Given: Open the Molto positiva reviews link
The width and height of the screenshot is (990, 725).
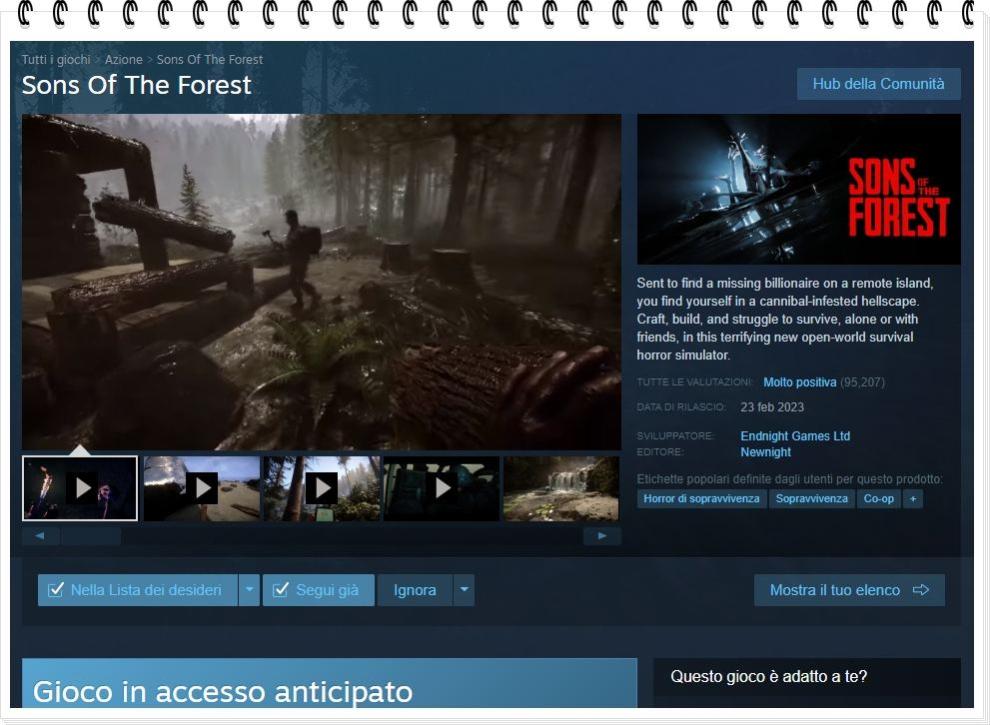Looking at the screenshot, I should pos(800,382).
